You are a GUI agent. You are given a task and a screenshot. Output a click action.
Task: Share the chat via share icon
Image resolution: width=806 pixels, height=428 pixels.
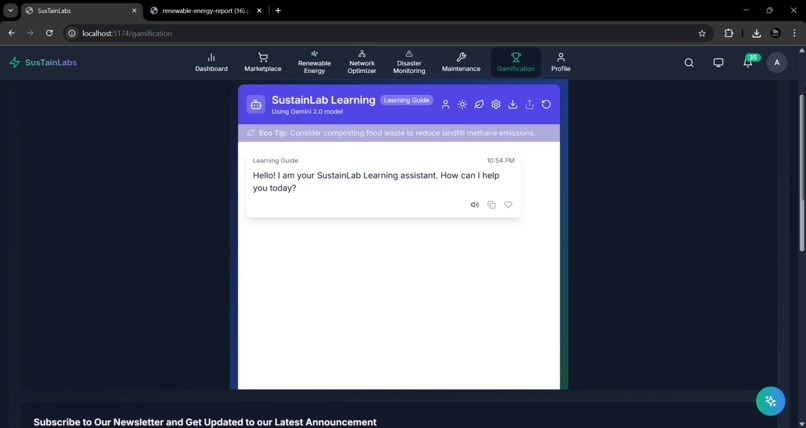pyautogui.click(x=529, y=104)
